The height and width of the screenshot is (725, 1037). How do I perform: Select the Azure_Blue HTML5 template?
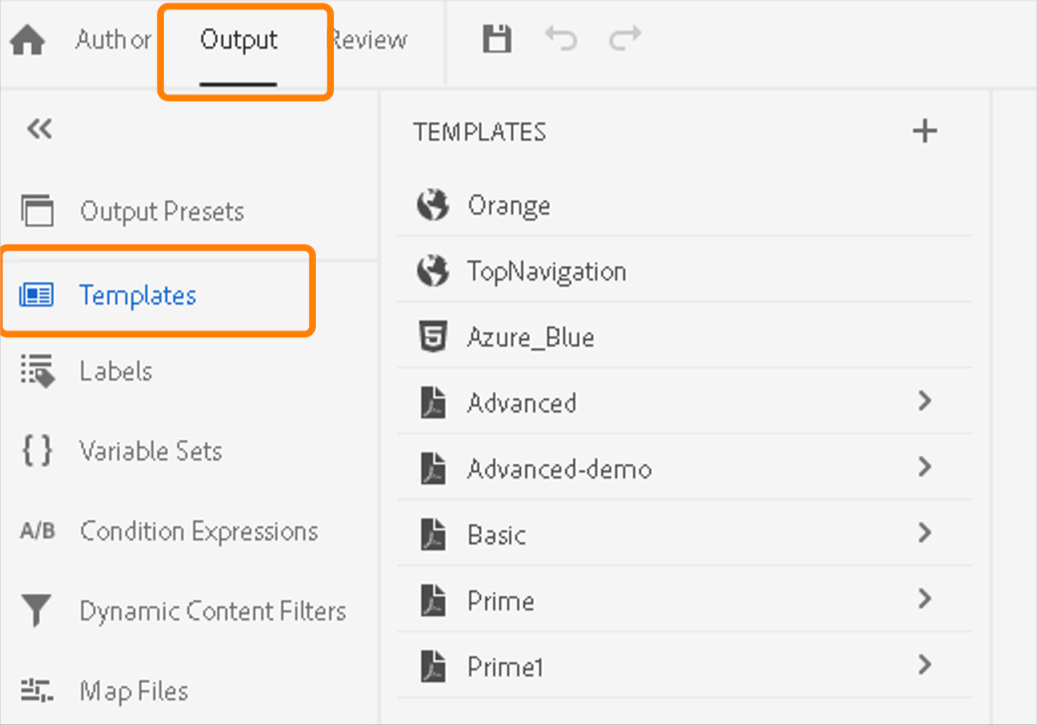pos(530,338)
